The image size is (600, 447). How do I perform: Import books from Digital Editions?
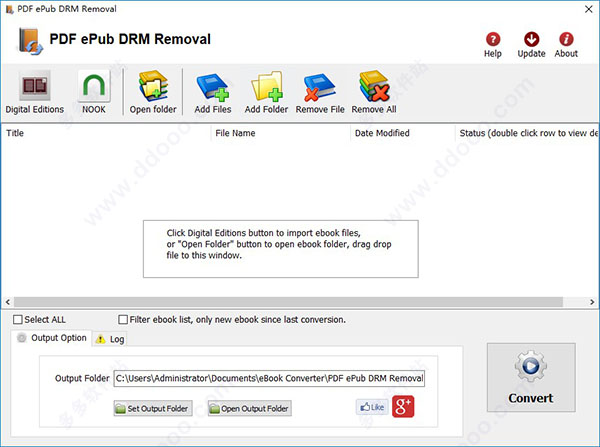pyautogui.click(x=34, y=92)
